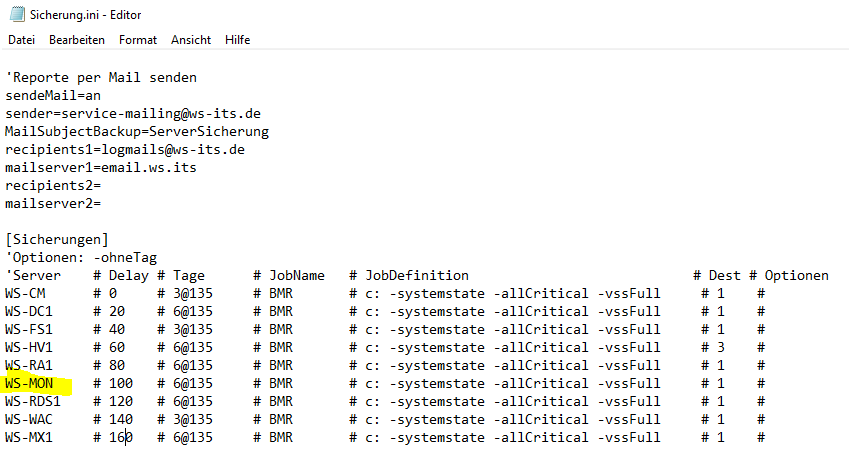Click Dest value 3 in WS-HV1 row
The width and height of the screenshot is (849, 460).
pyautogui.click(x=721, y=347)
